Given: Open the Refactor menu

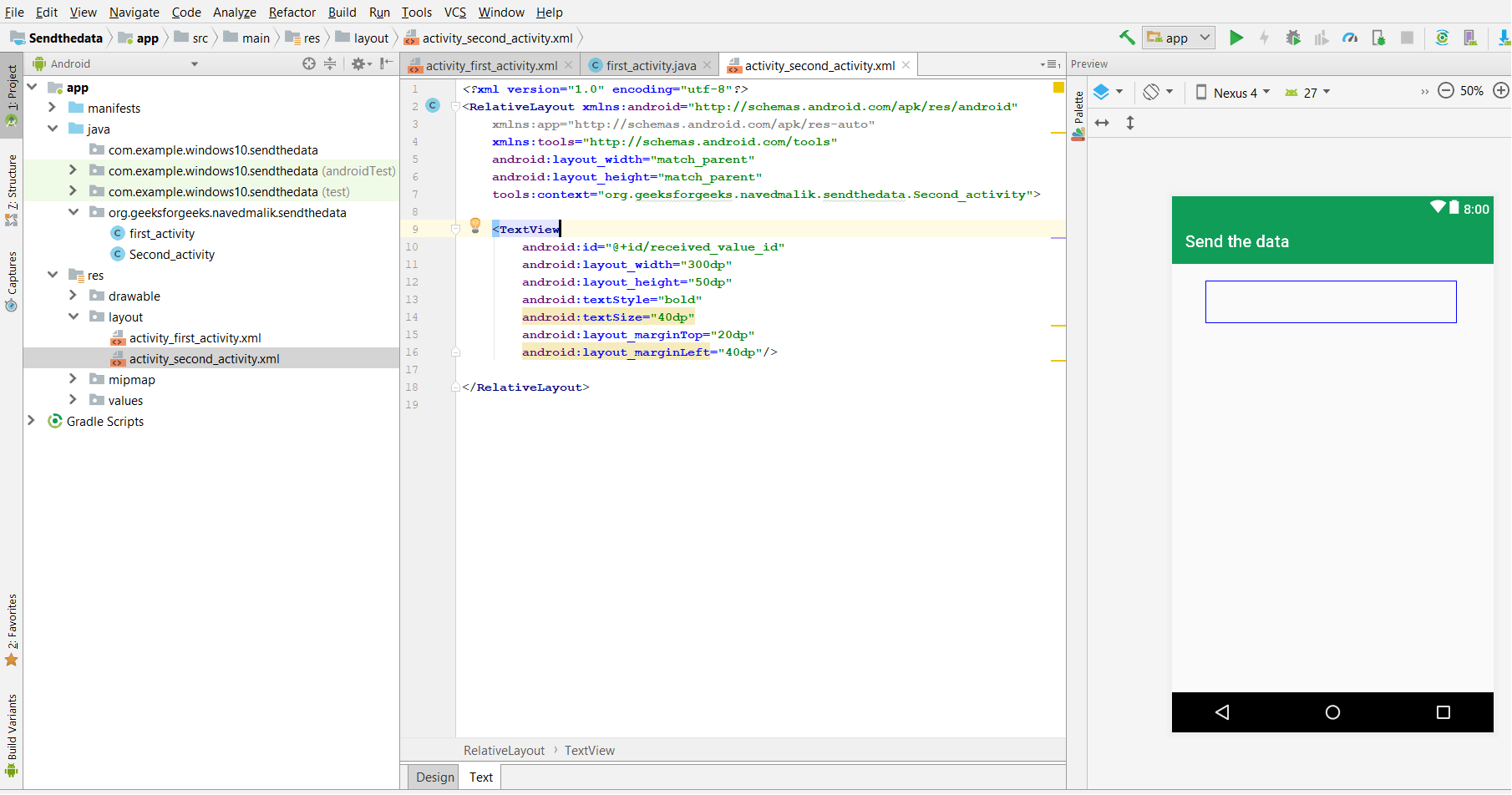Looking at the screenshot, I should point(292,12).
